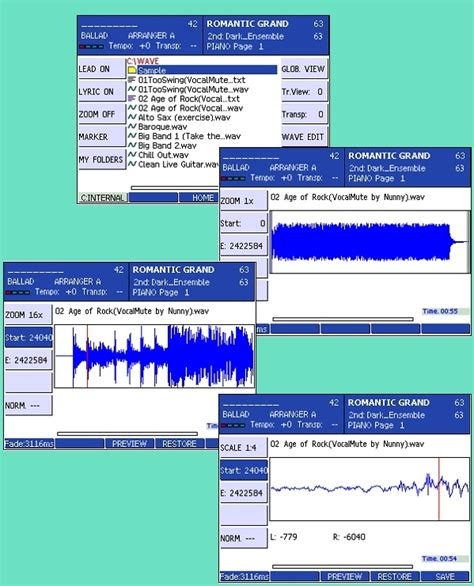Image resolution: width=474 pixels, height=586 pixels.
Task: Click the ZOOM 16x button
Action: (28, 315)
